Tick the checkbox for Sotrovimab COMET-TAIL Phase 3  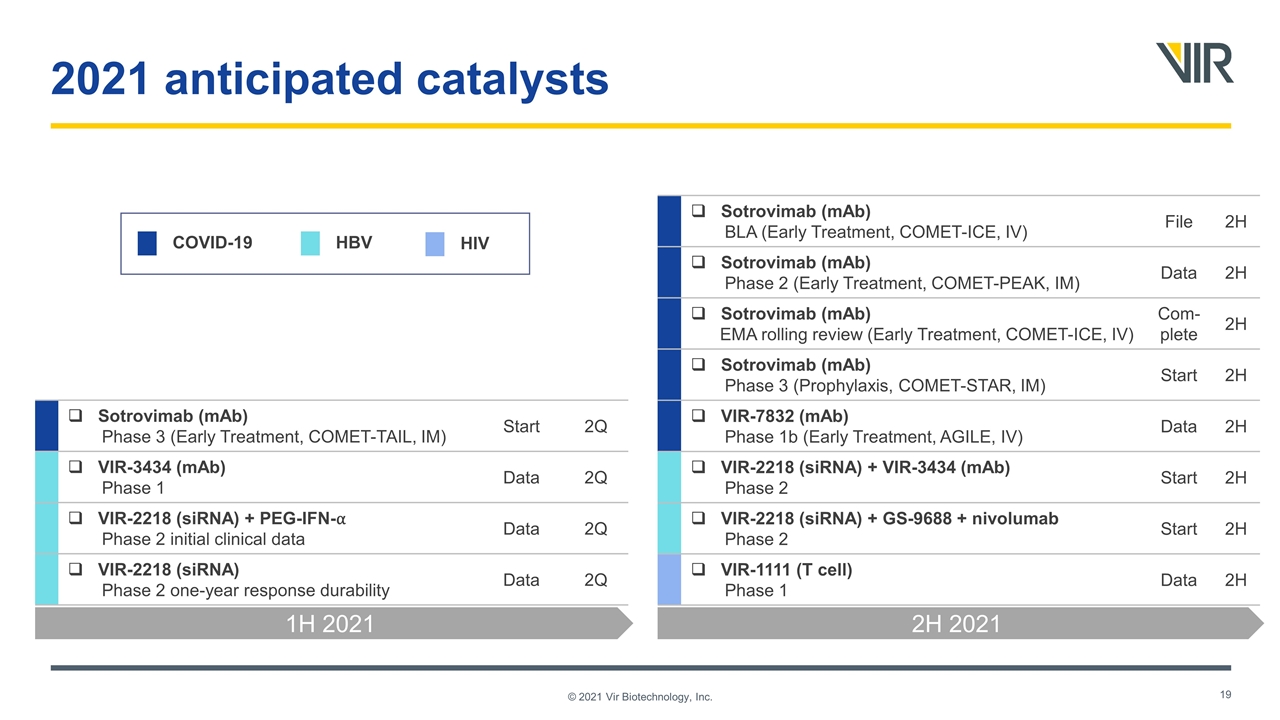pos(76,416)
